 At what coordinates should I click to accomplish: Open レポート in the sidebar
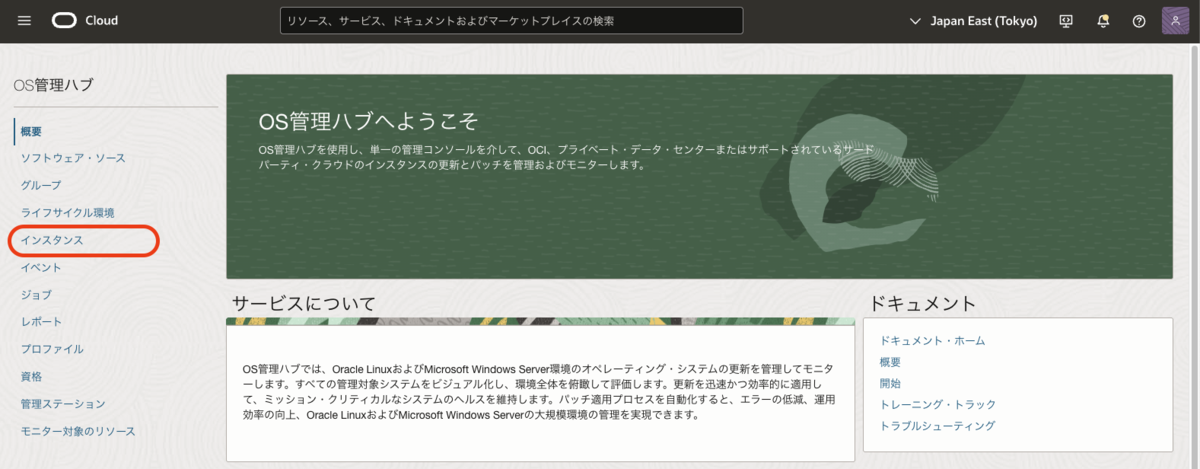tap(41, 322)
